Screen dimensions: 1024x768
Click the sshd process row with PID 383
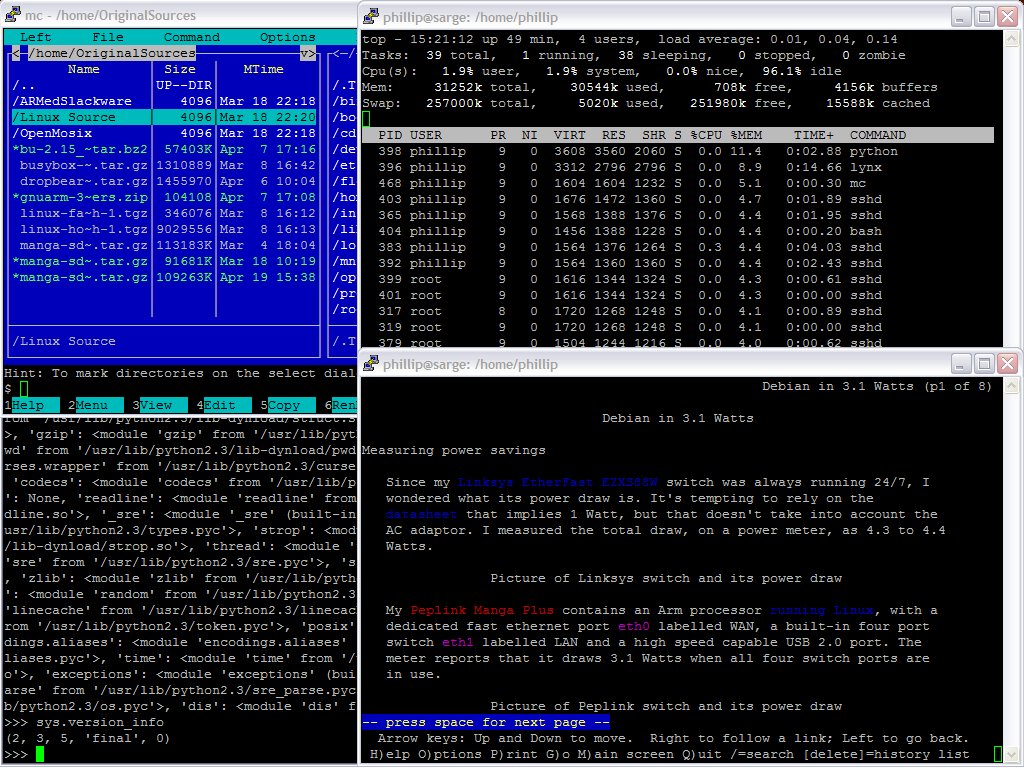[x=630, y=248]
